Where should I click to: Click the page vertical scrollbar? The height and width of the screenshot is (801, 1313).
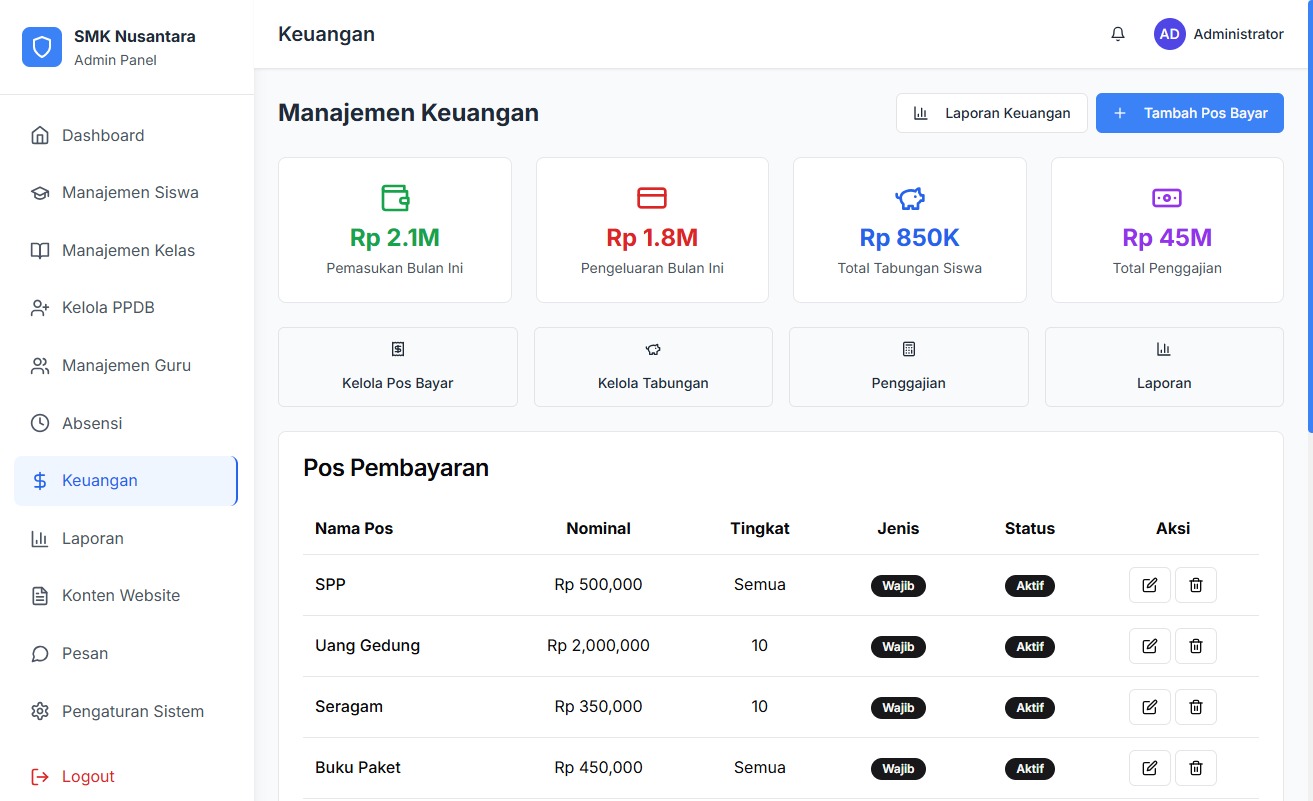tap(1309, 250)
